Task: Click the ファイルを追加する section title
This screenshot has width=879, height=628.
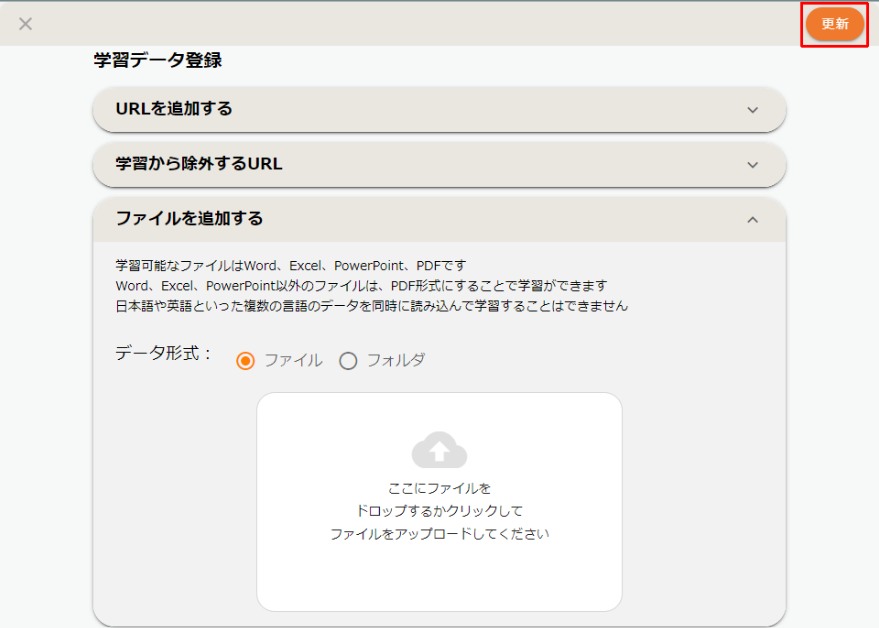Action: click(189, 219)
